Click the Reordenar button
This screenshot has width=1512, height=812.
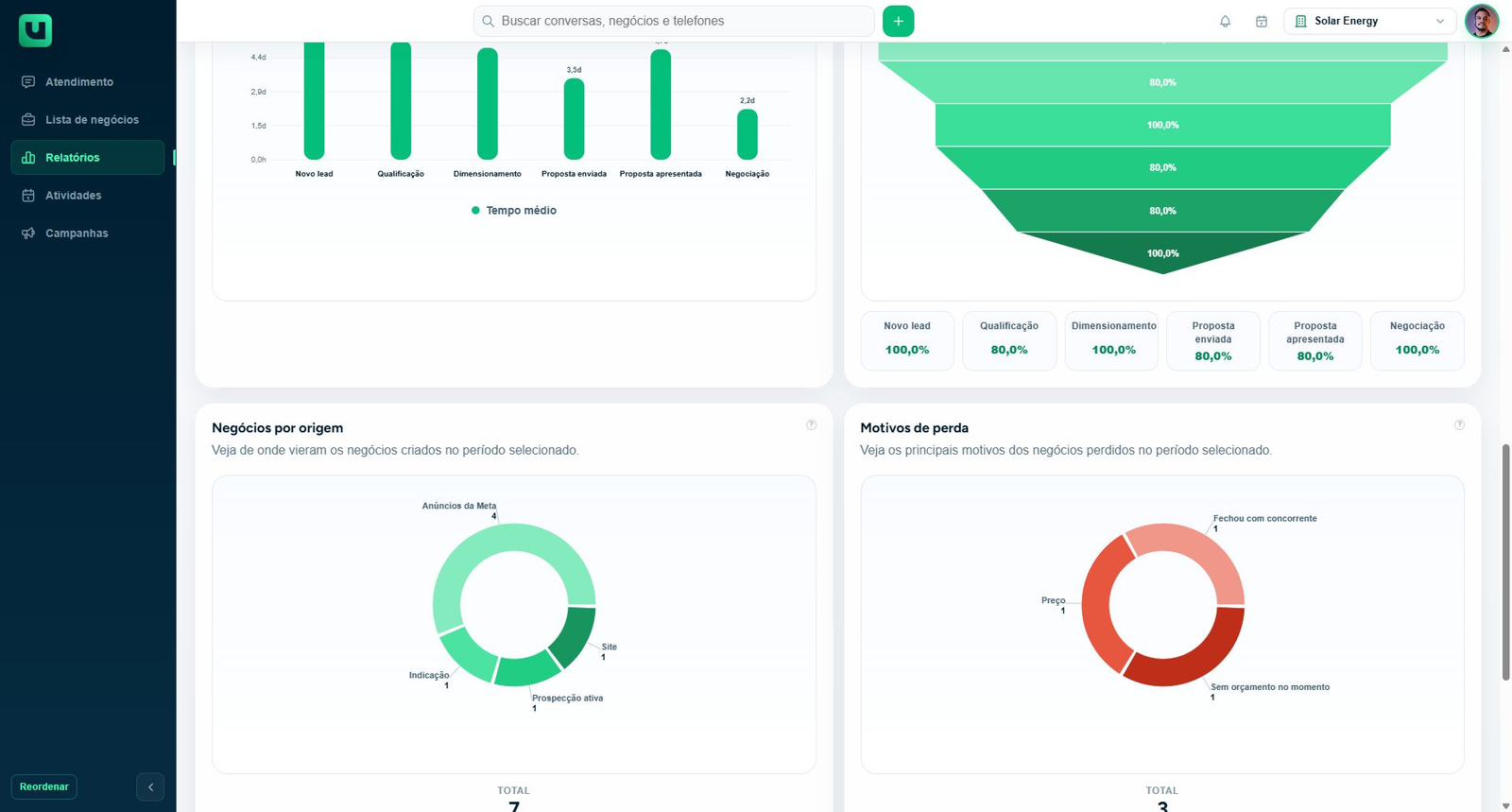pyautogui.click(x=44, y=786)
